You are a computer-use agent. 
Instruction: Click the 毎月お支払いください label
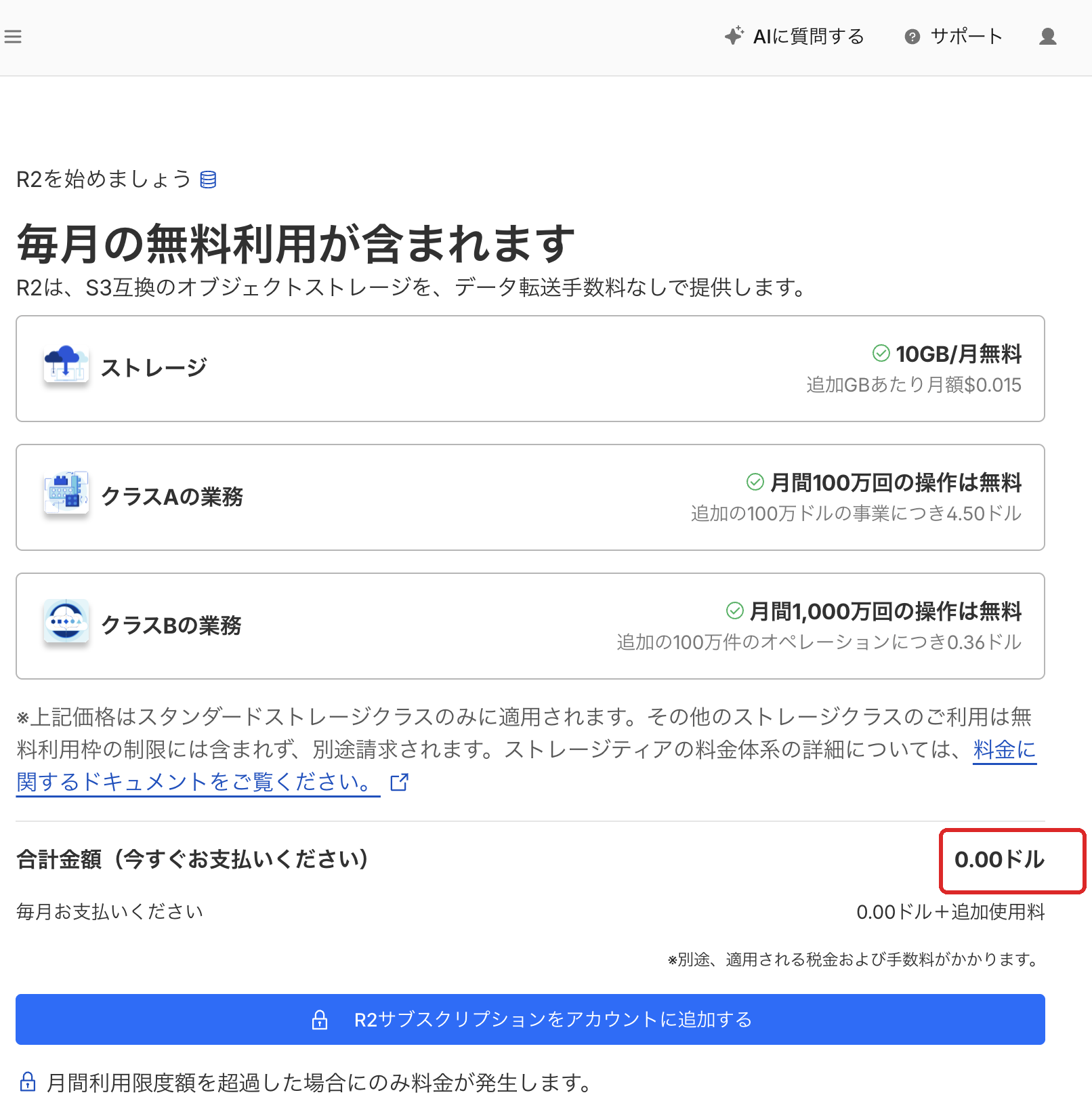pyautogui.click(x=110, y=912)
